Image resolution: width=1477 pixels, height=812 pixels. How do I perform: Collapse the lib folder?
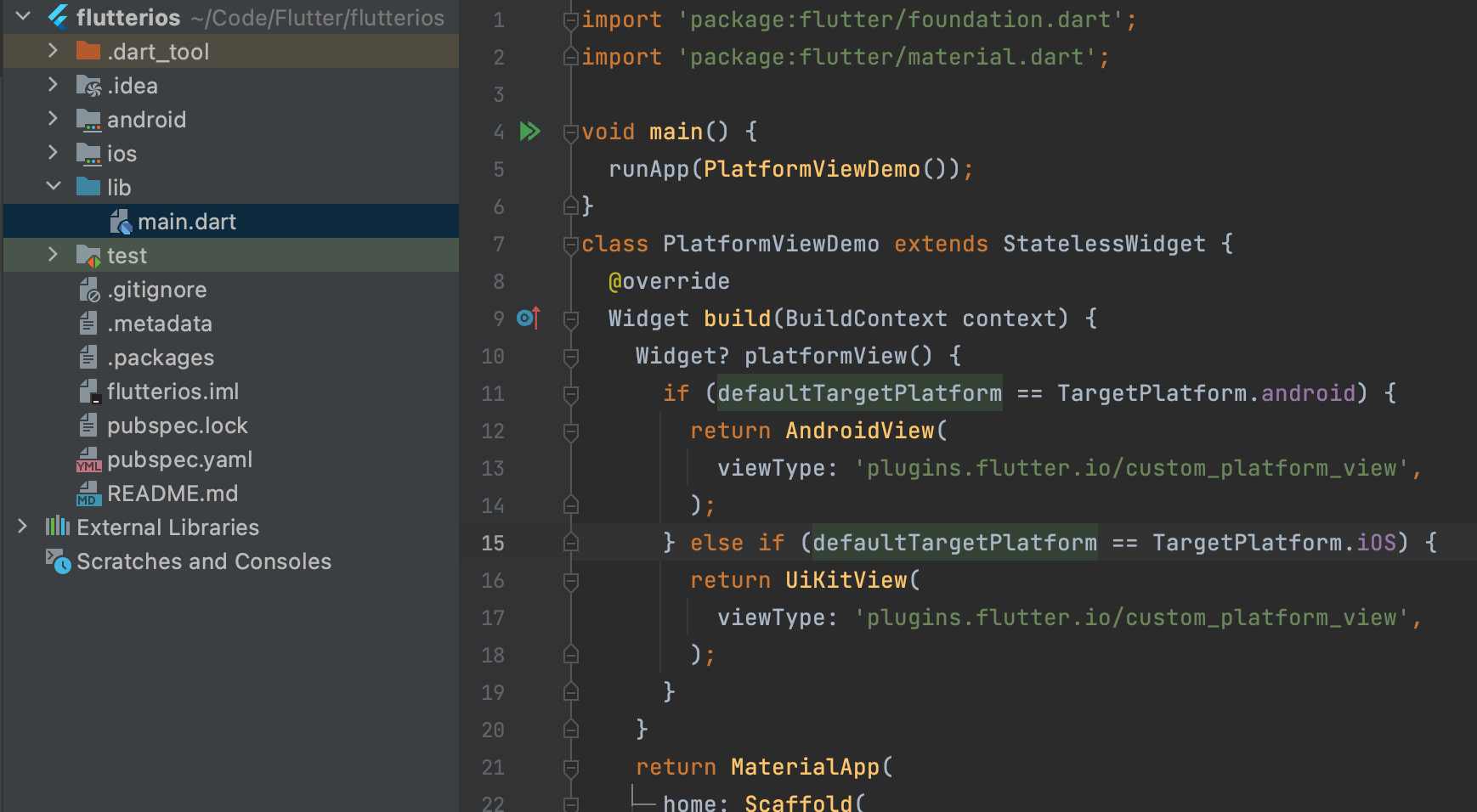click(53, 186)
